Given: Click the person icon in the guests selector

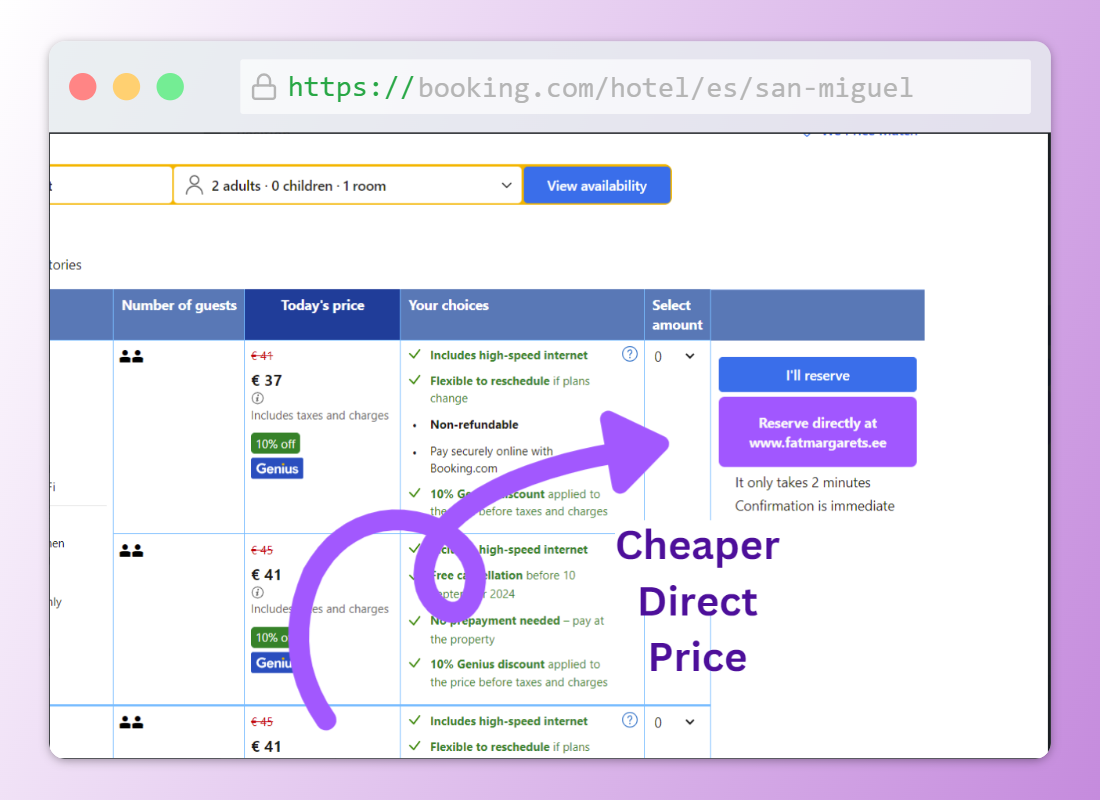Looking at the screenshot, I should click(x=194, y=185).
